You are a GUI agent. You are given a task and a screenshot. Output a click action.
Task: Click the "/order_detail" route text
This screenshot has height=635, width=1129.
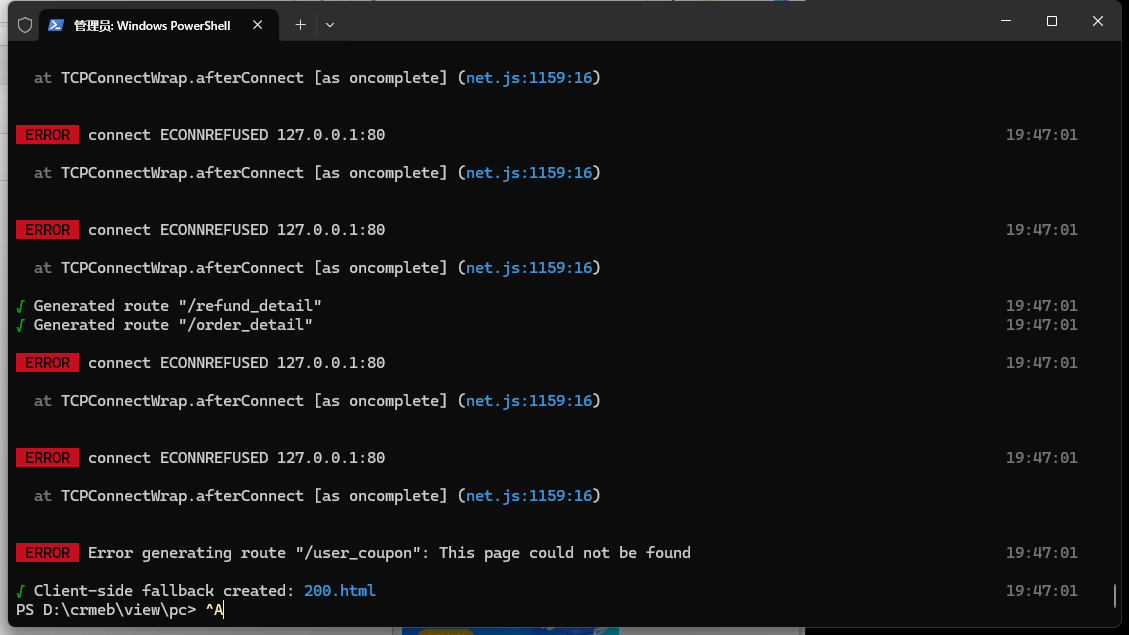pos(246,325)
